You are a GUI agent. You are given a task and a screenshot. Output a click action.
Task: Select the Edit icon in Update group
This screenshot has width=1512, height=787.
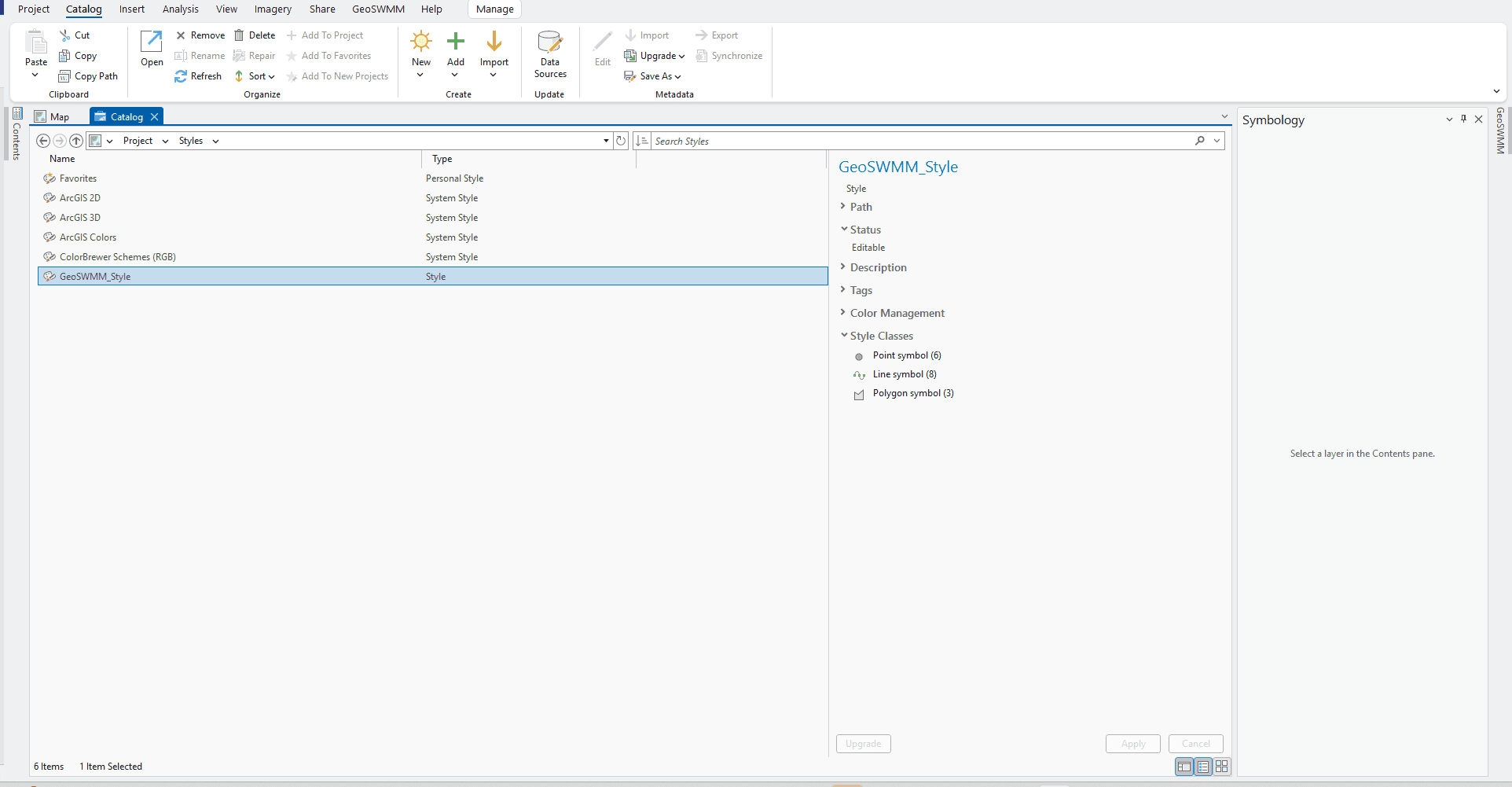(x=601, y=47)
